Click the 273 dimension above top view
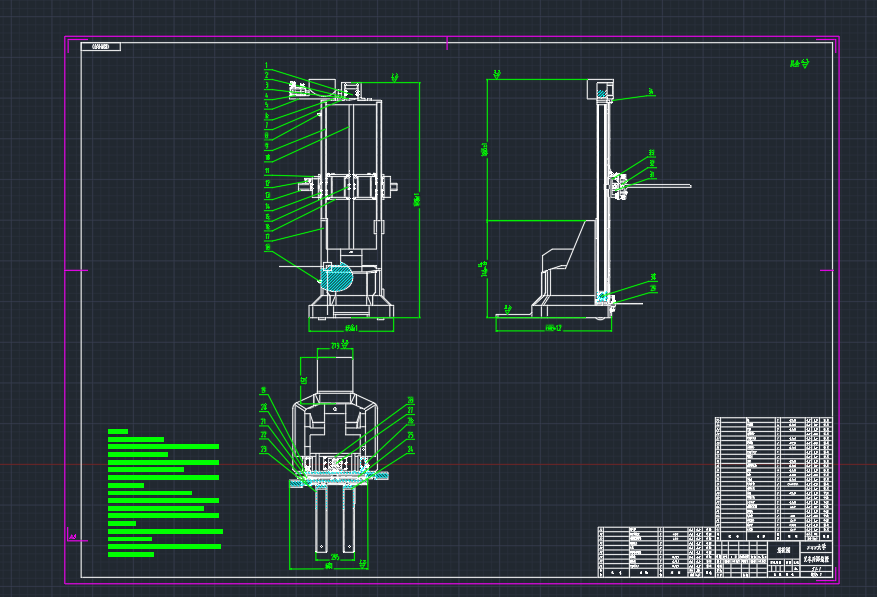877x597 pixels. point(335,346)
